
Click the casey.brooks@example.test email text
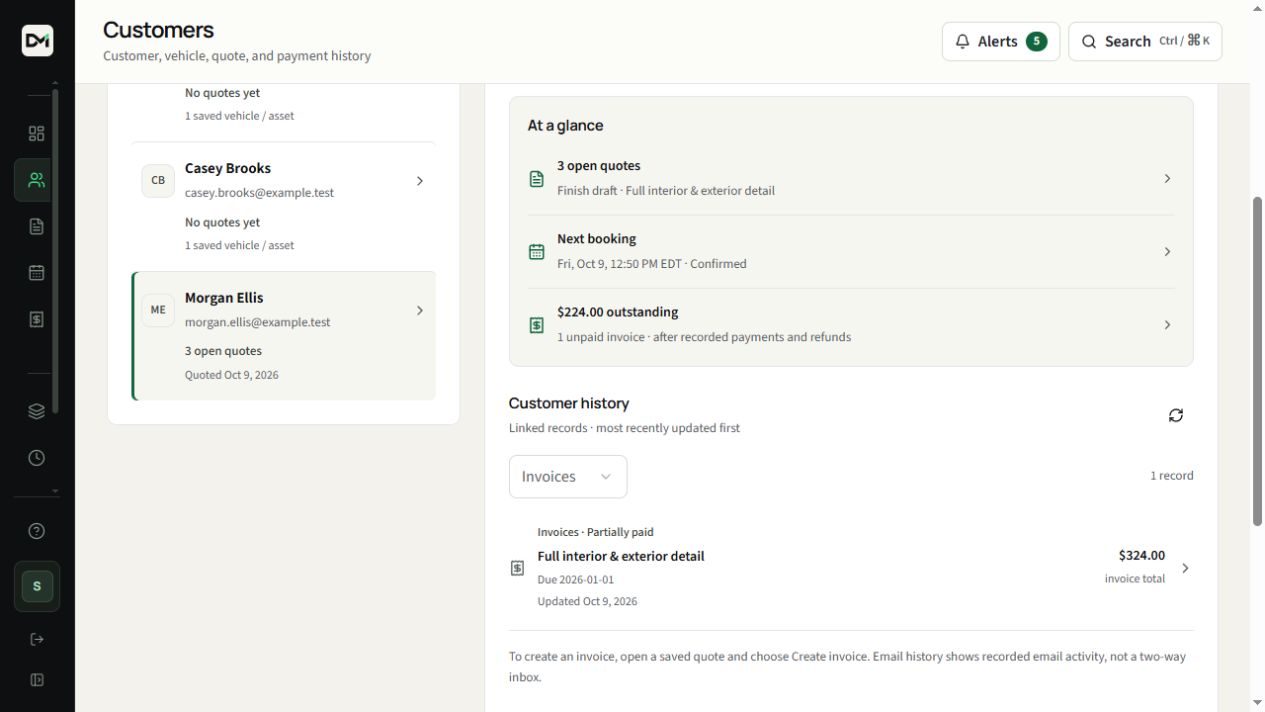[259, 193]
